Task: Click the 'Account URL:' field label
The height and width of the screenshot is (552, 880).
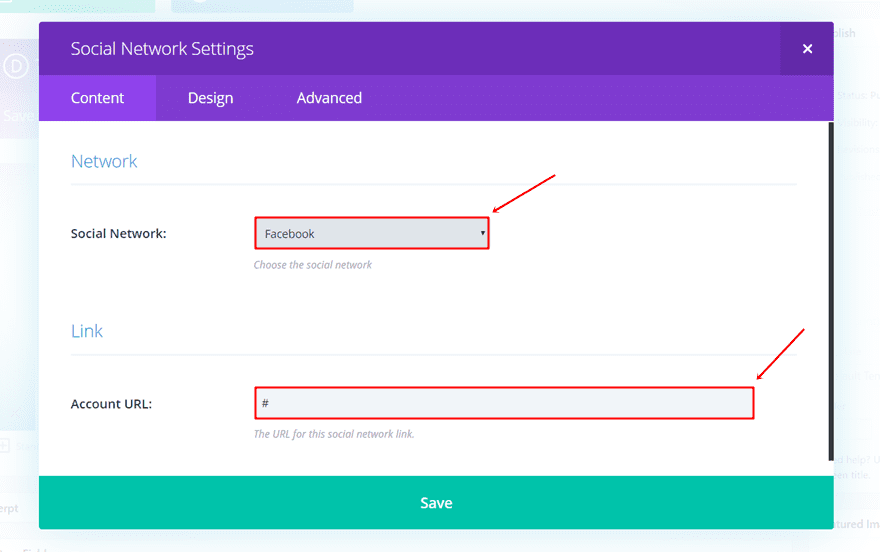Action: click(x=111, y=404)
